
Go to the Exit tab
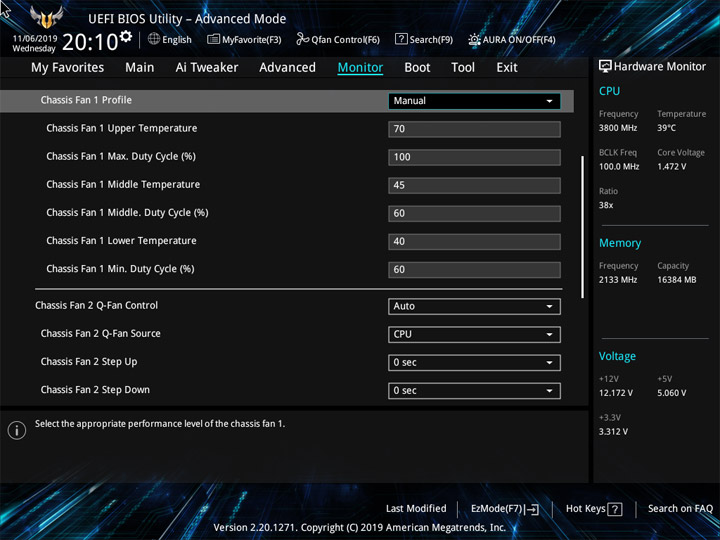(507, 68)
